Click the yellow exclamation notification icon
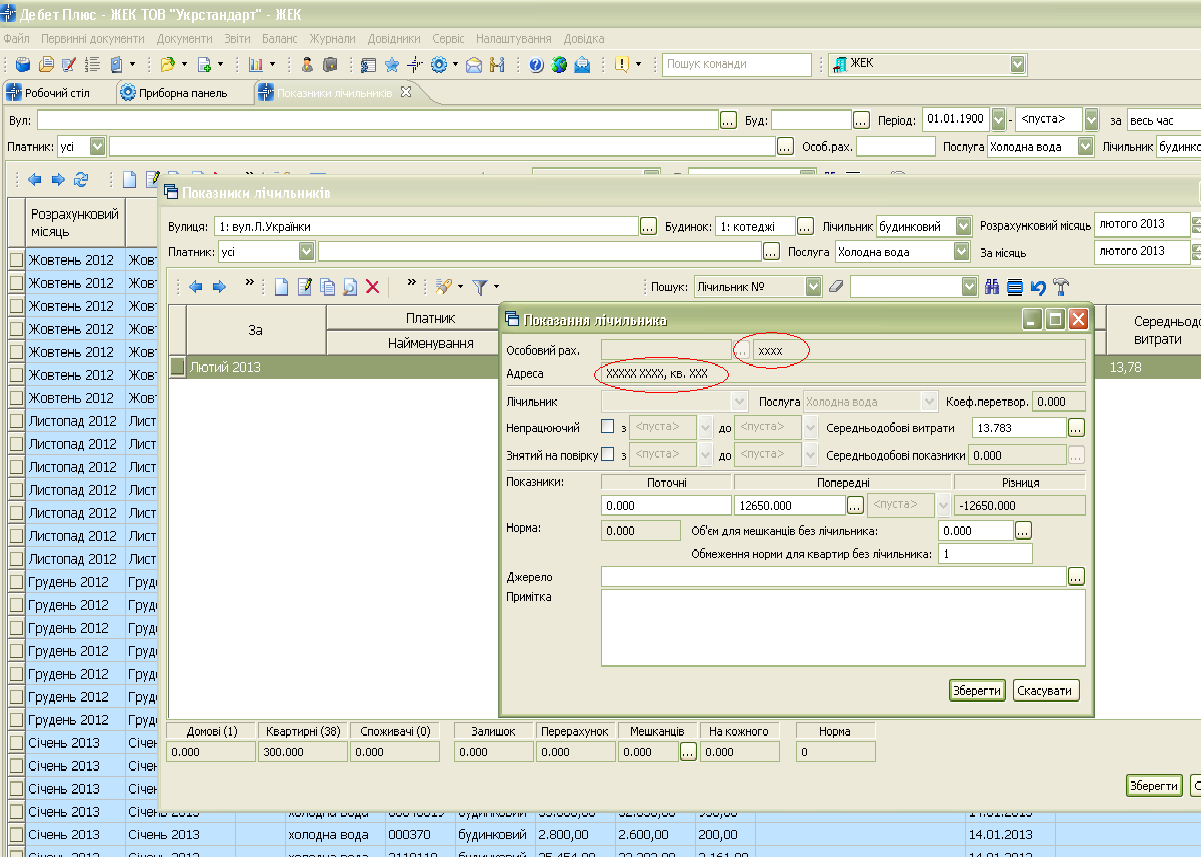1201x857 pixels. (x=622, y=64)
